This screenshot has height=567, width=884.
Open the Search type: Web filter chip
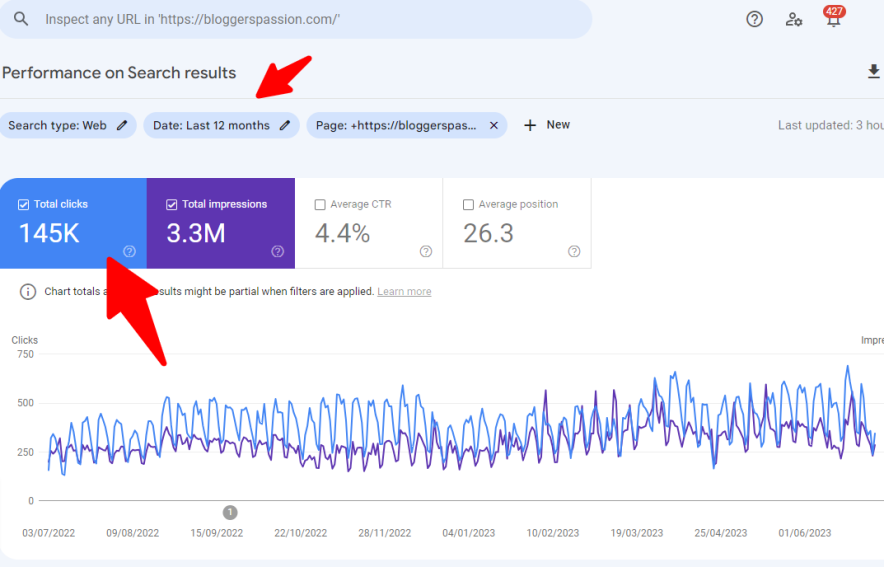point(57,125)
